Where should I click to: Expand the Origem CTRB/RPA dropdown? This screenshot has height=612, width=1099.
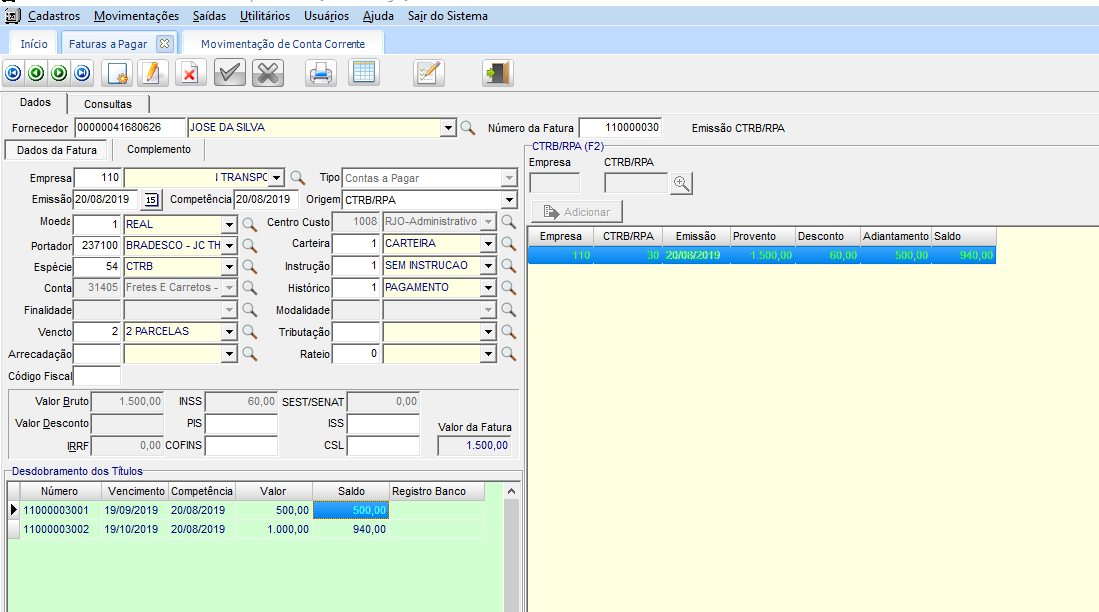[x=509, y=199]
